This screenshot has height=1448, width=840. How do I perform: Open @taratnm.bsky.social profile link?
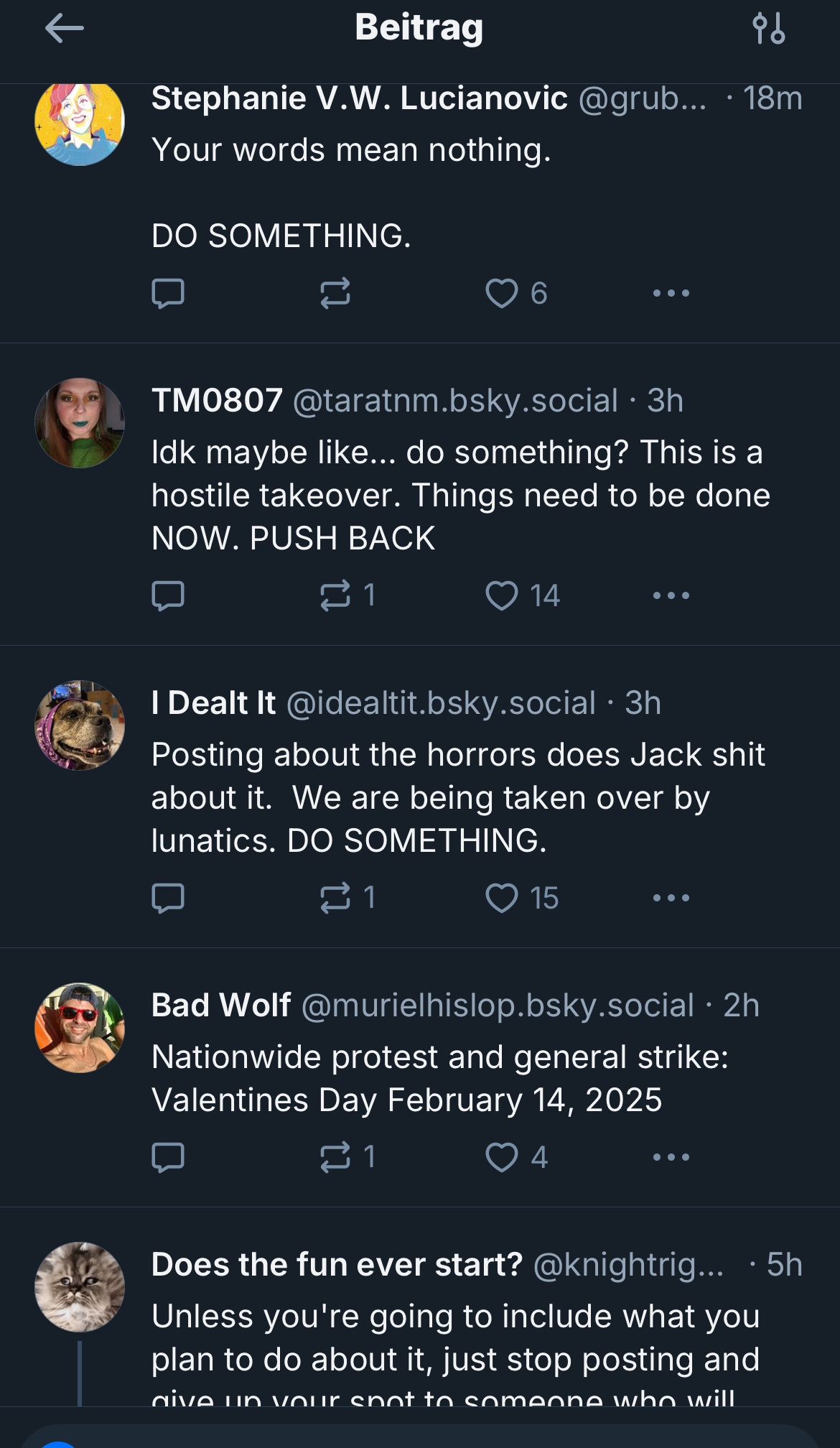[x=455, y=401]
